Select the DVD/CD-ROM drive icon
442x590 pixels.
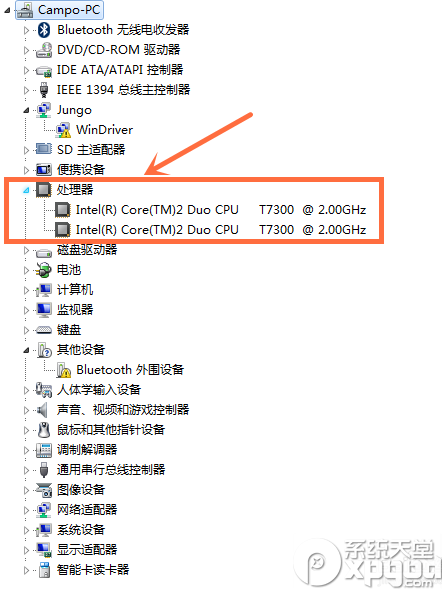(44, 50)
